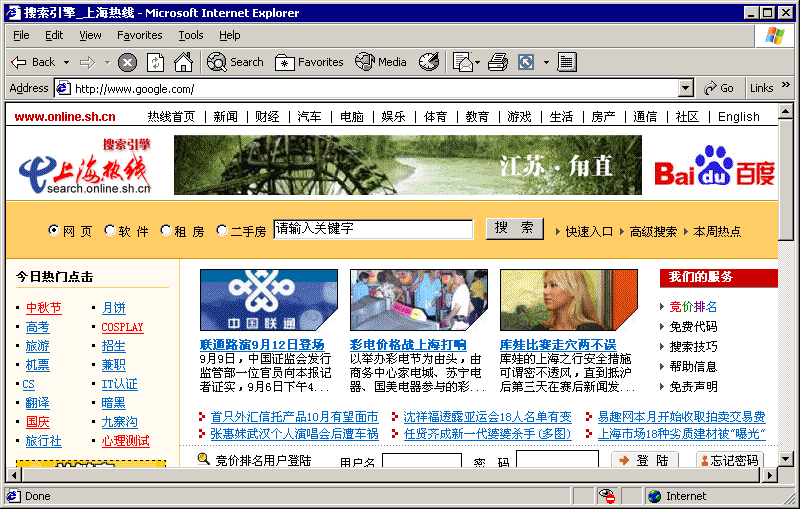The height and width of the screenshot is (509, 800).
Task: Open the File menu
Action: tap(21, 35)
